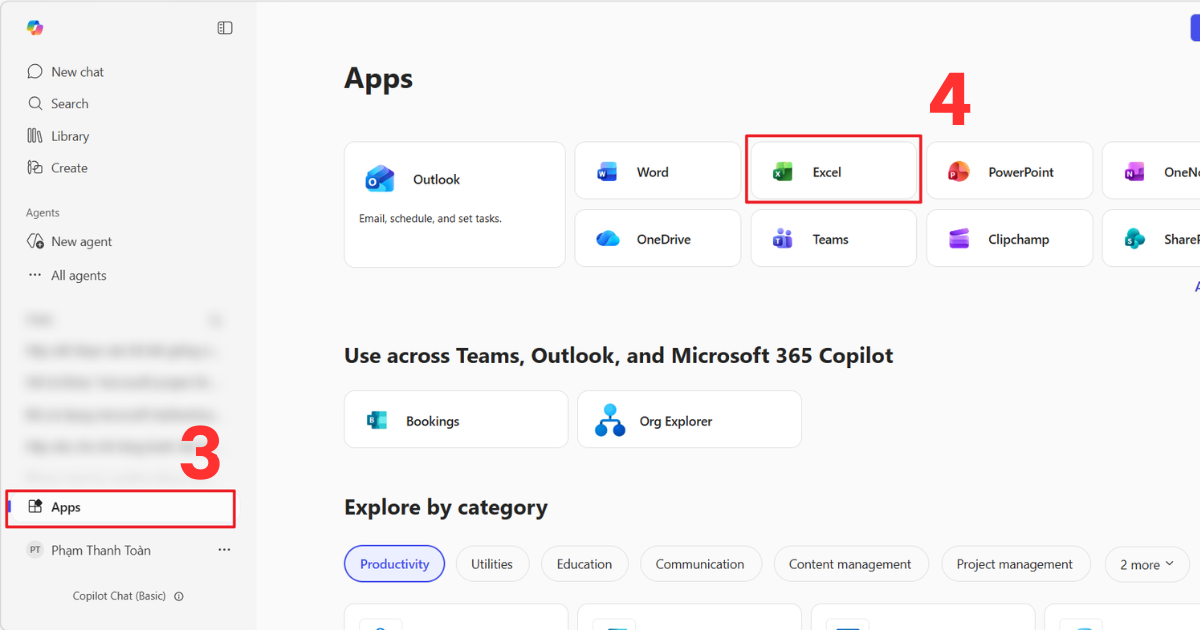The height and width of the screenshot is (630, 1200).
Task: Click the New chat bubble icon
Action: (x=35, y=72)
